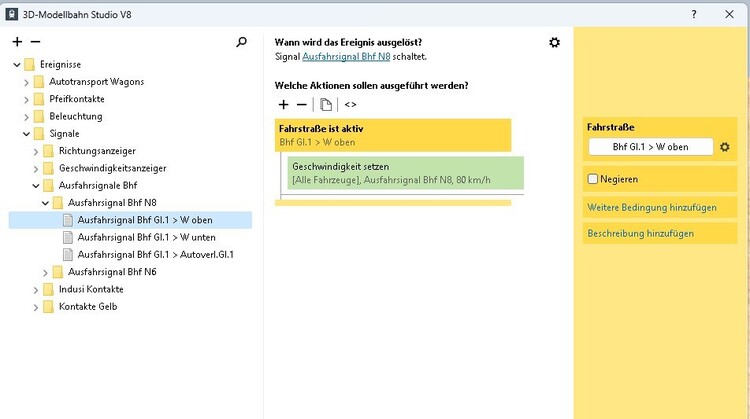Open the Fahrstraße selection gear icon
The image size is (750, 419).
pos(725,147)
